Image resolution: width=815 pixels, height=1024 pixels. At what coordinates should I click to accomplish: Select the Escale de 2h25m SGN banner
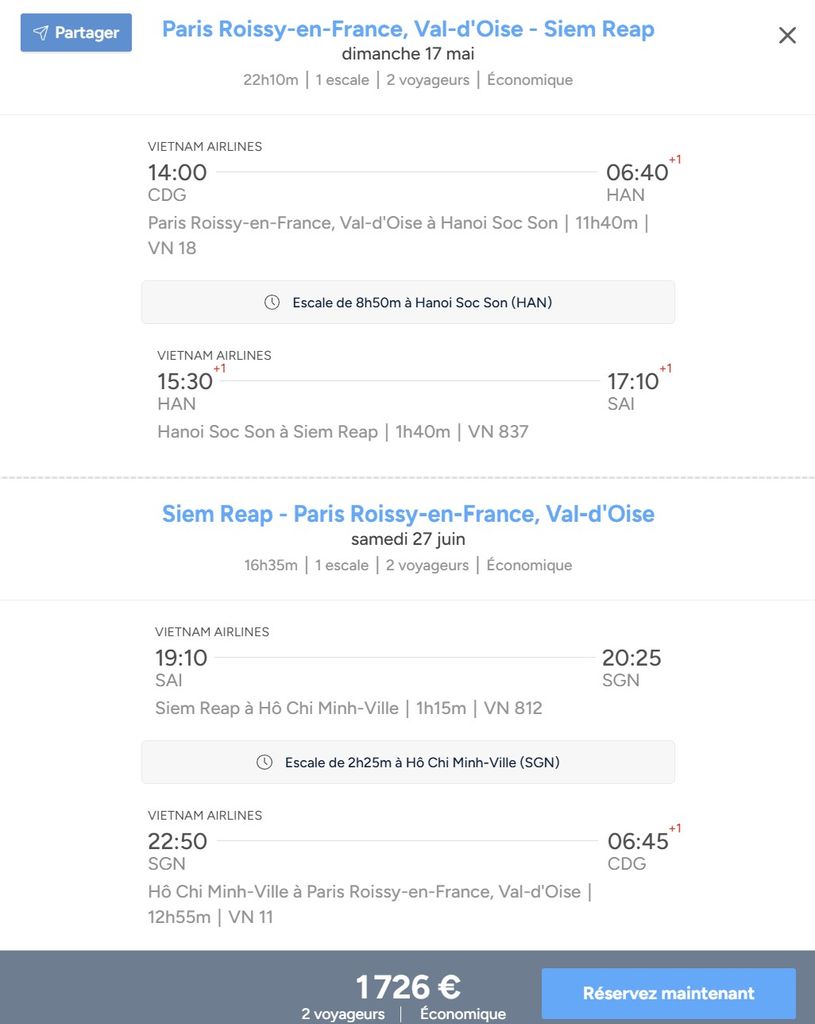pyautogui.click(x=408, y=762)
